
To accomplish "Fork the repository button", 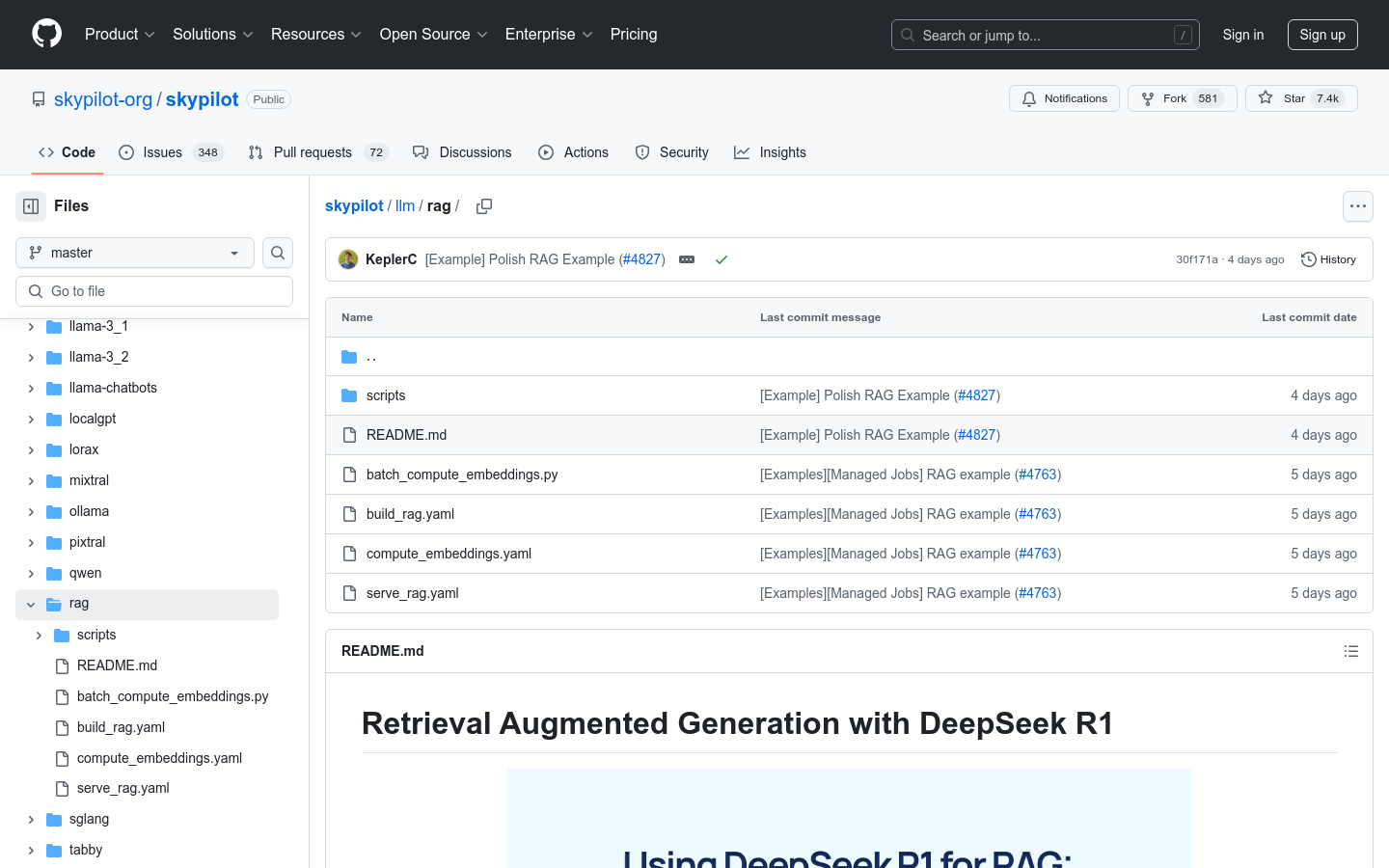I will (1182, 98).
